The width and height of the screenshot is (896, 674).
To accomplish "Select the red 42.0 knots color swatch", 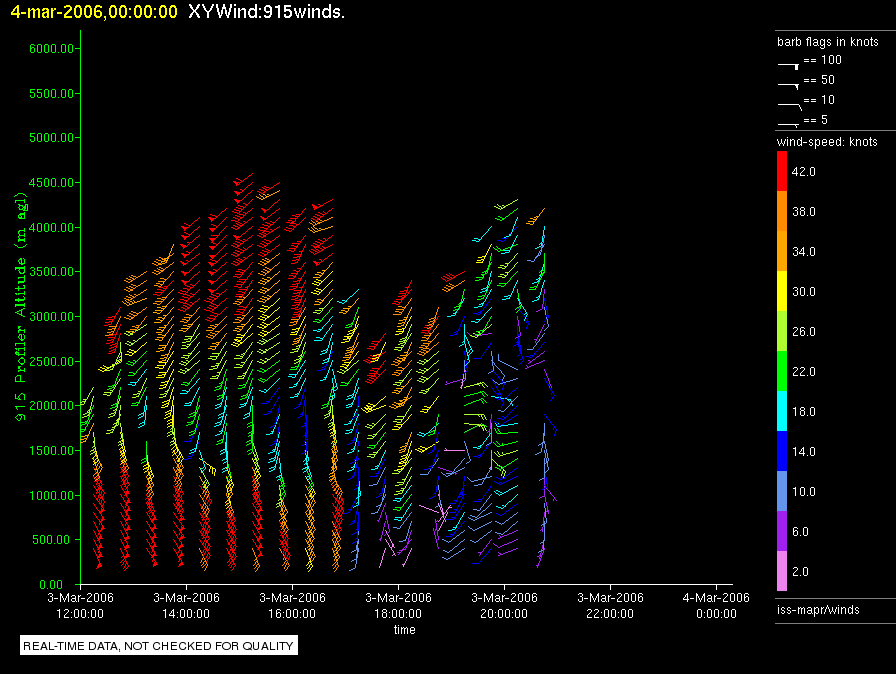I will (x=782, y=171).
